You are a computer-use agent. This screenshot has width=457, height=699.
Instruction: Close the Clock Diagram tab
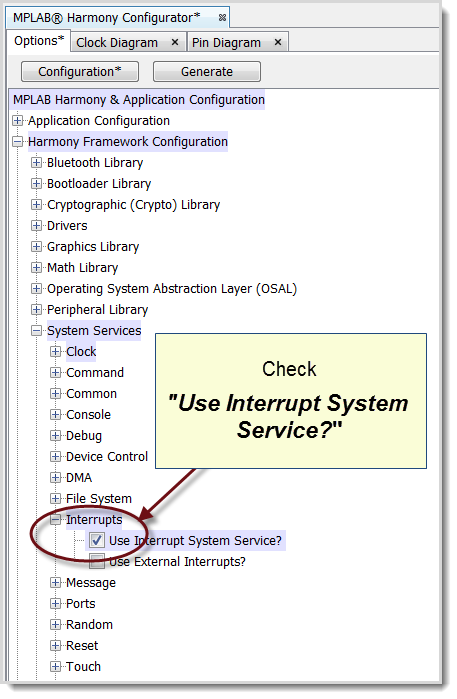(175, 42)
